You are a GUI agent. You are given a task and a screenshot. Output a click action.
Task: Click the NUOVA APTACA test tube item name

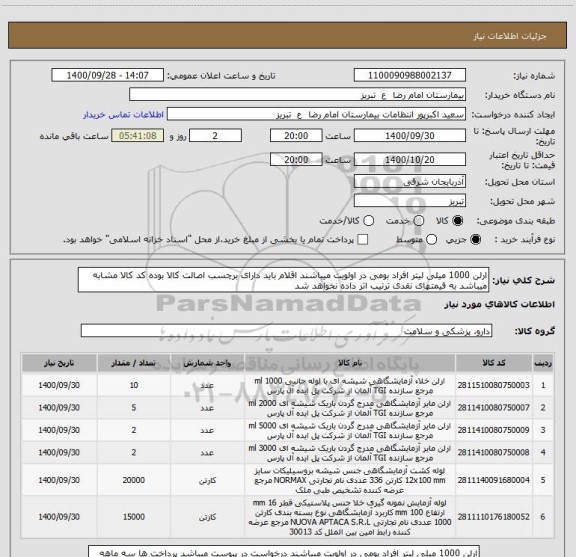tap(350, 517)
